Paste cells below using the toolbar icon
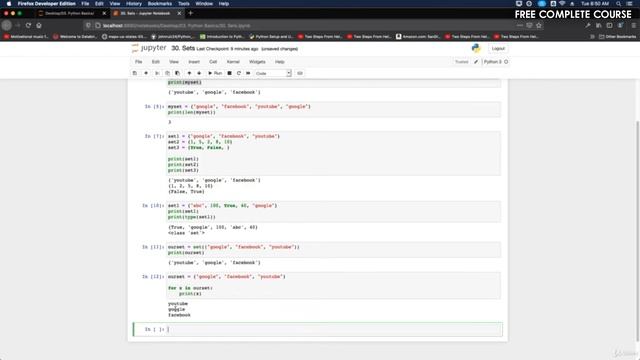 [177, 73]
